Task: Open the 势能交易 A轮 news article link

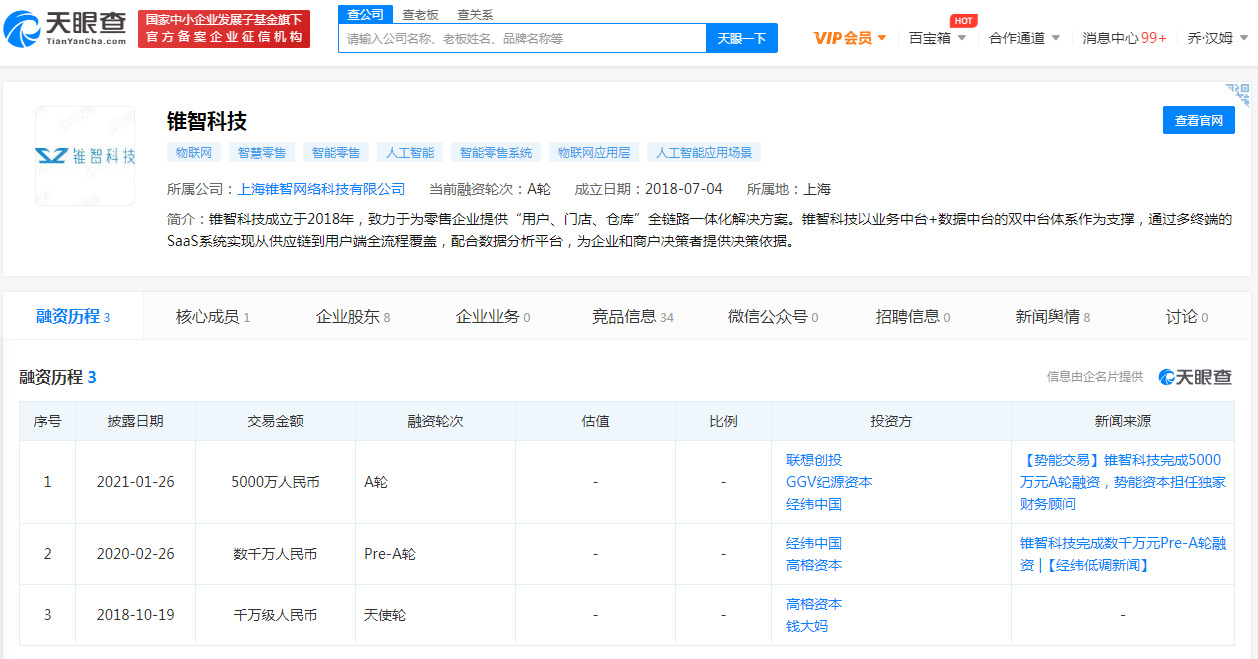Action: (x=1123, y=482)
